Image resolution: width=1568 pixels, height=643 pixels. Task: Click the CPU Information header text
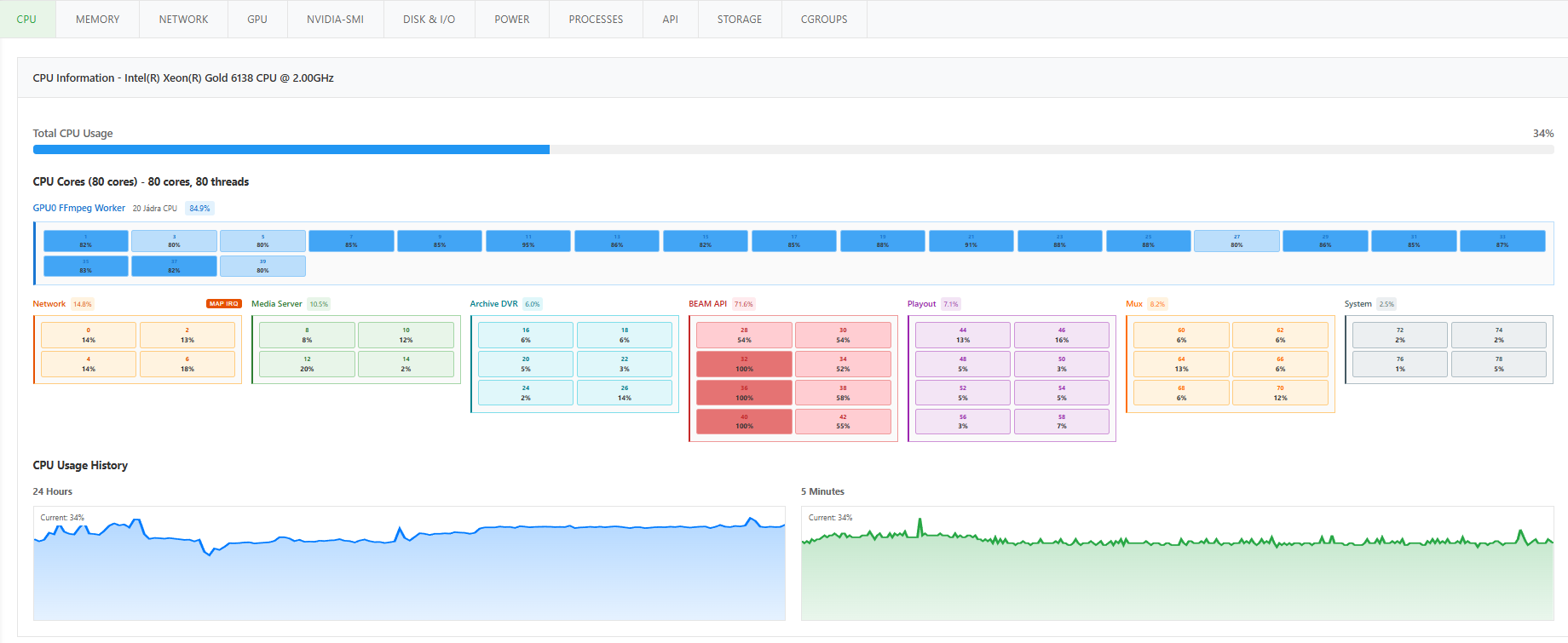pyautogui.click(x=183, y=78)
